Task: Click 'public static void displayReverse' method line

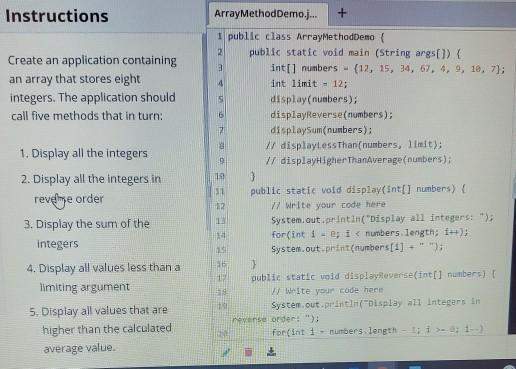Action: coord(373,276)
